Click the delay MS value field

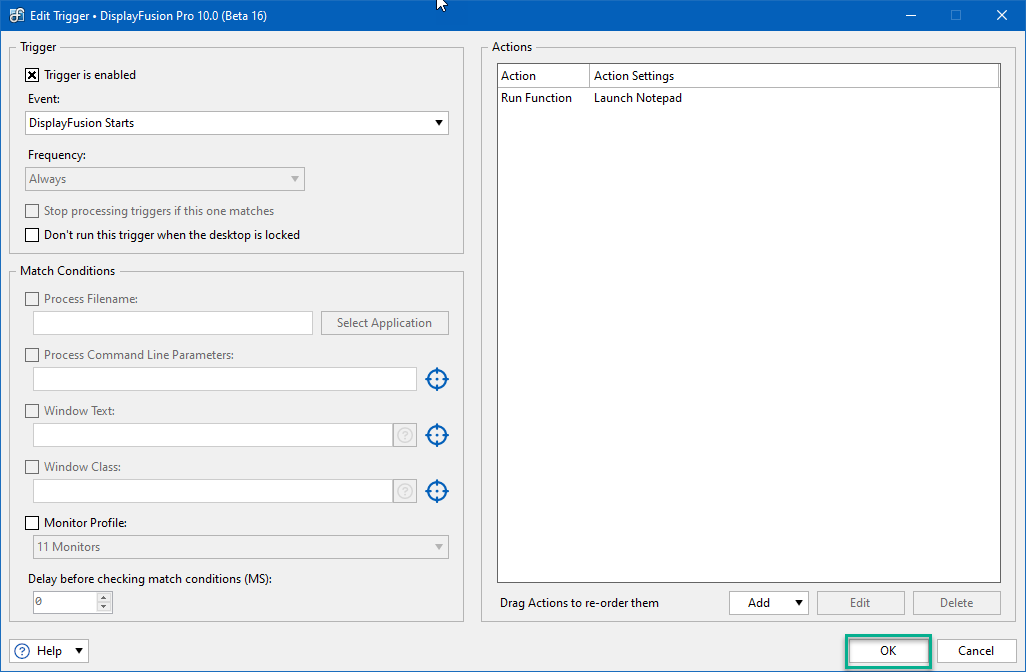65,602
